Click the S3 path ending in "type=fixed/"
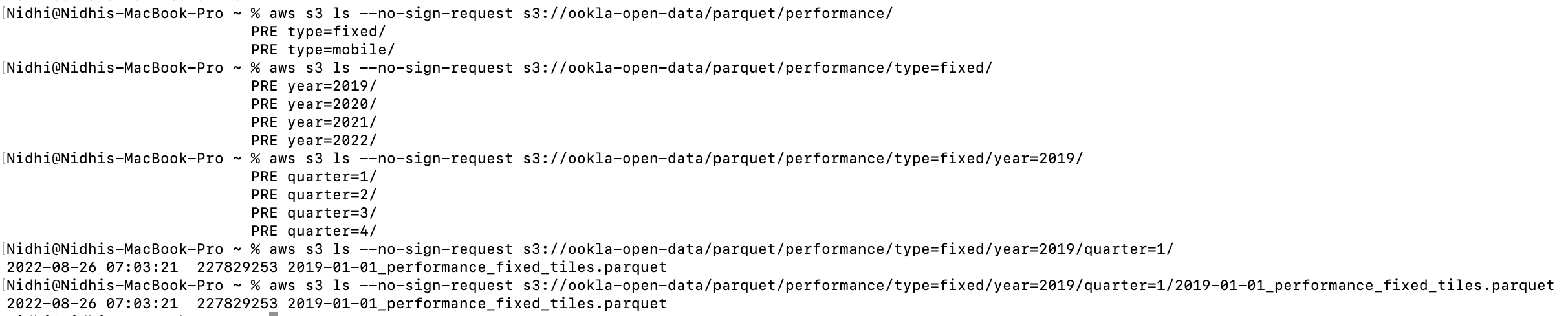The width and height of the screenshot is (1568, 316). click(757, 68)
